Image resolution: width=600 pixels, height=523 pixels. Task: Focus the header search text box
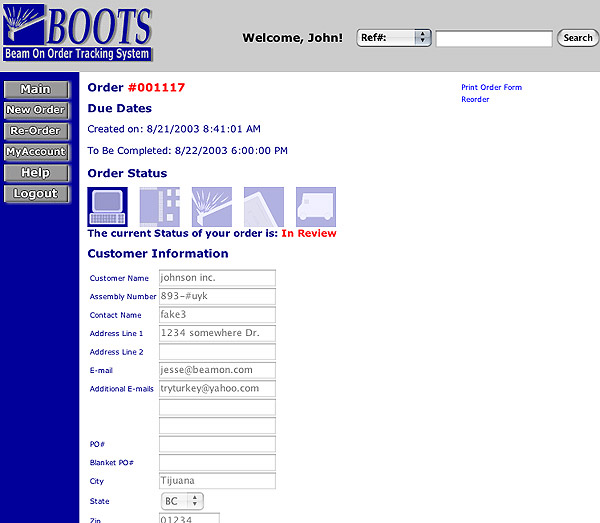494,38
